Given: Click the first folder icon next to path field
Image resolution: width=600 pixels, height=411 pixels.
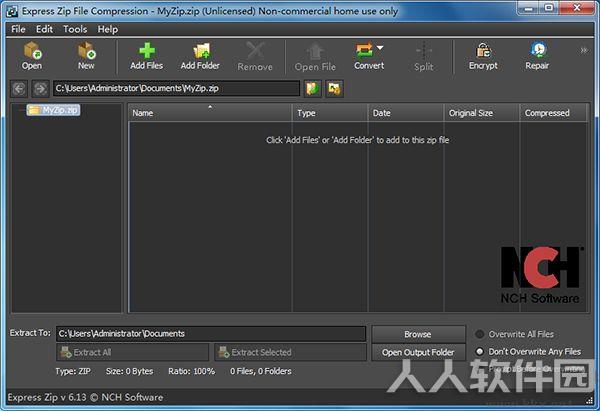Looking at the screenshot, I should click(x=313, y=89).
